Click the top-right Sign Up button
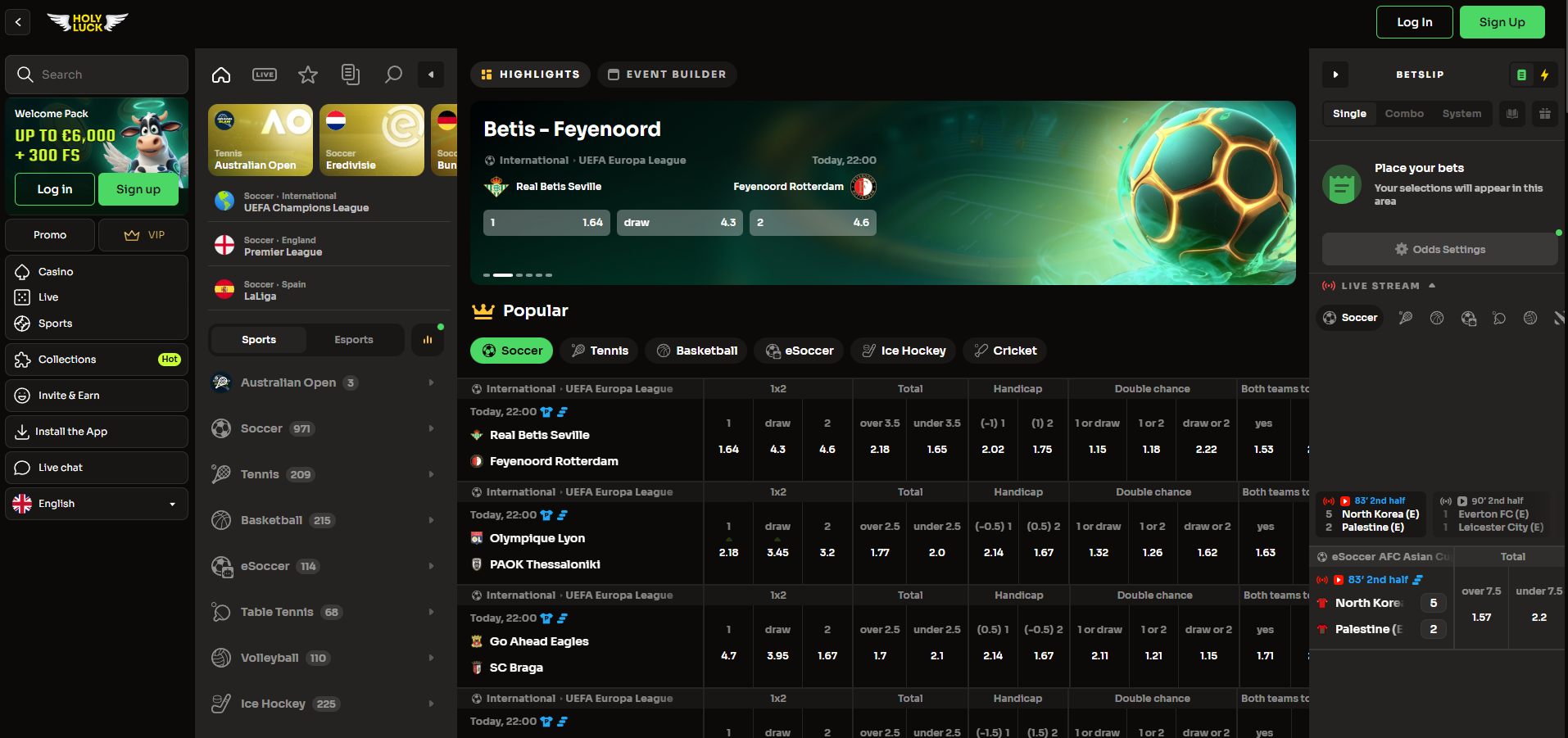Viewport: 1568px width, 738px height. (x=1502, y=22)
